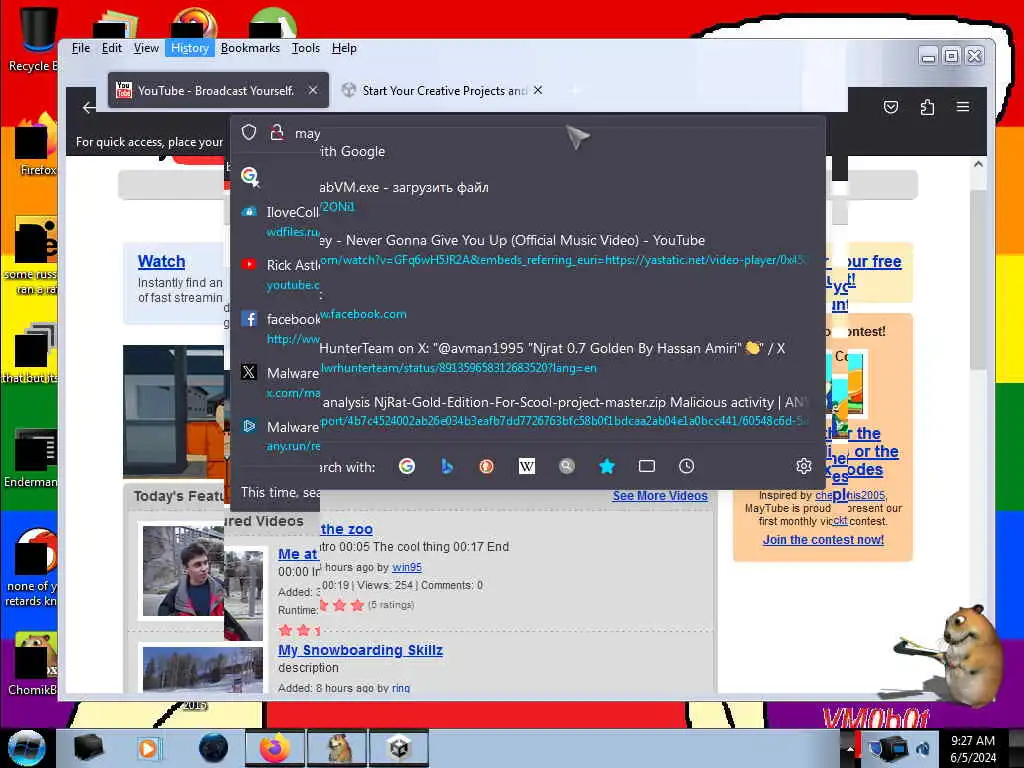Open the Pocket save icon
1024x768 pixels.
click(x=891, y=107)
